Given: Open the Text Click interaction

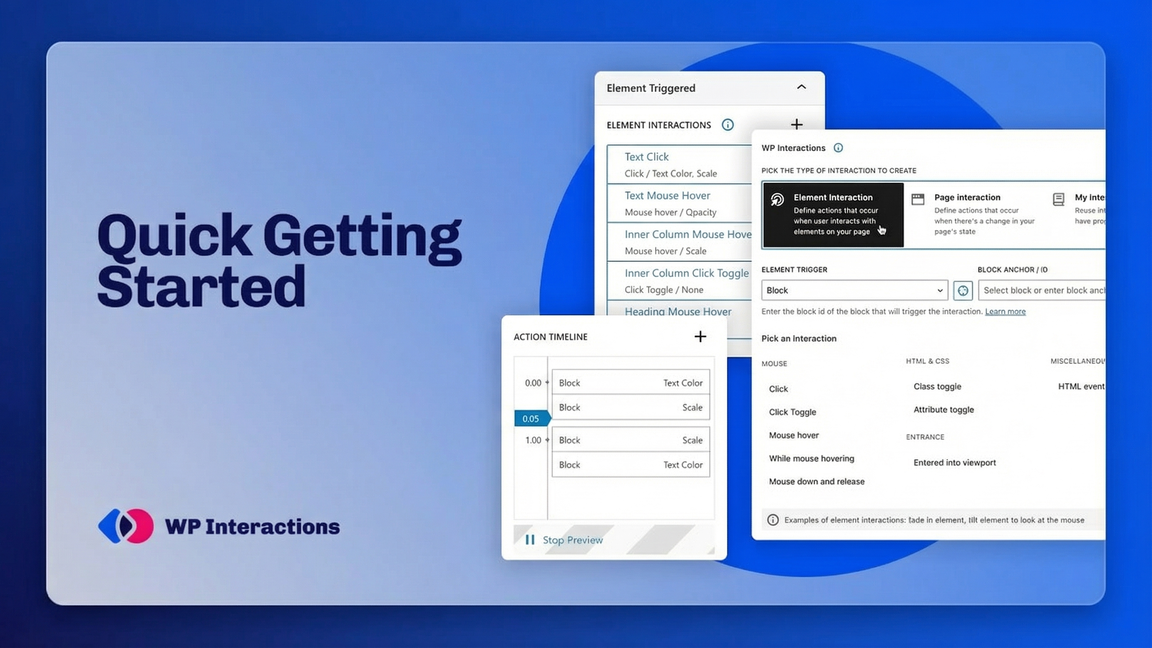Looking at the screenshot, I should (x=680, y=164).
